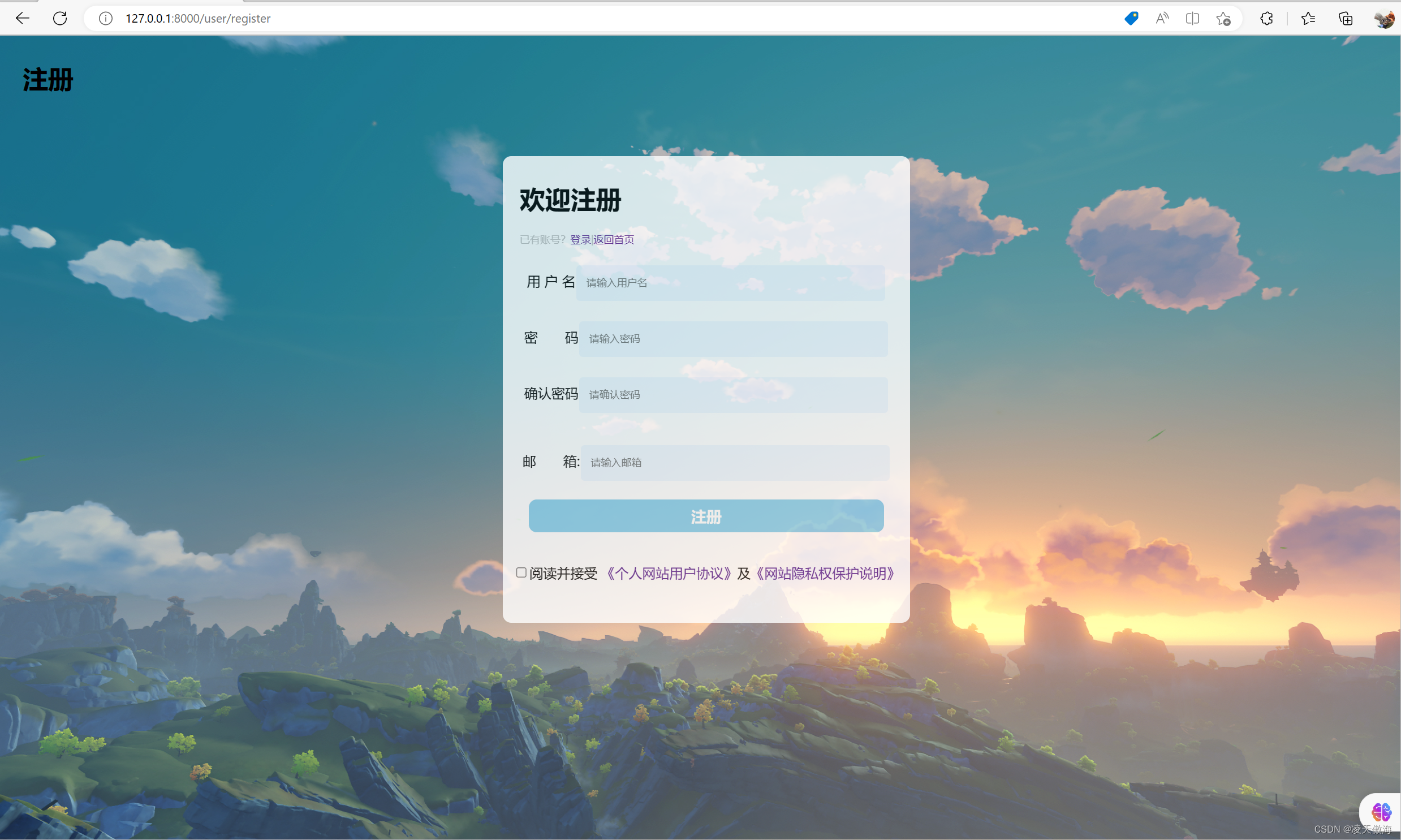This screenshot has width=1401, height=840.
Task: Click the 用户名 label
Action: pos(550,282)
